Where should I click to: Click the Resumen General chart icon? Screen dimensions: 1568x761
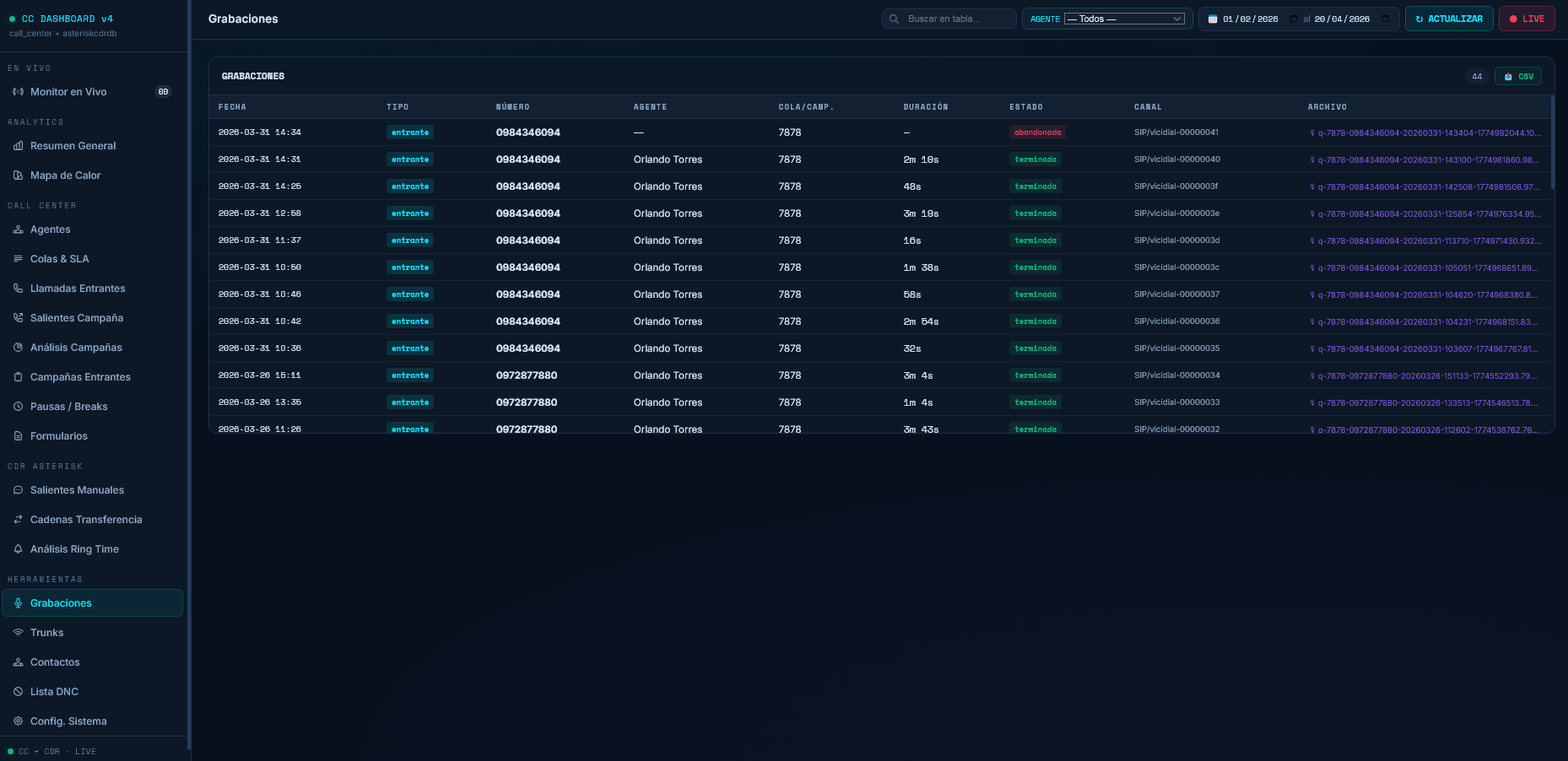18,146
